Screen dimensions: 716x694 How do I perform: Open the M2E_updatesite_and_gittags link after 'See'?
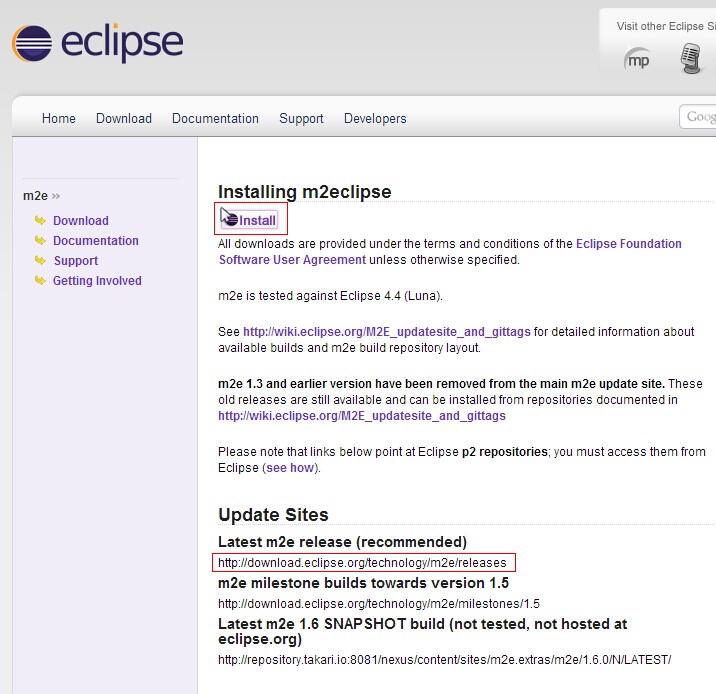[387, 331]
